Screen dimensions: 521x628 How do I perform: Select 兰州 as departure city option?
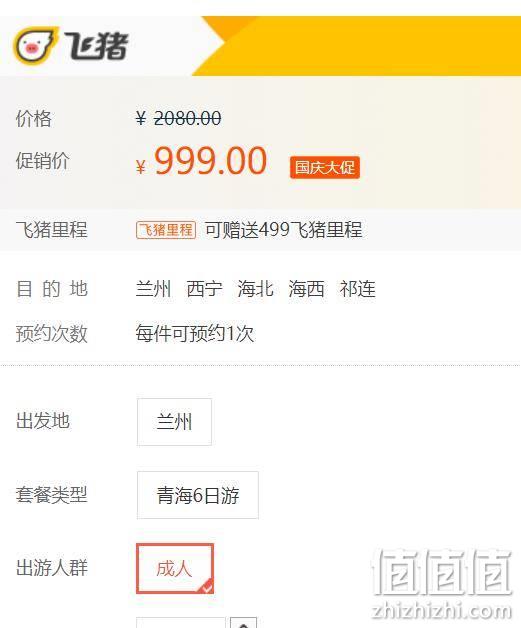[x=174, y=422]
